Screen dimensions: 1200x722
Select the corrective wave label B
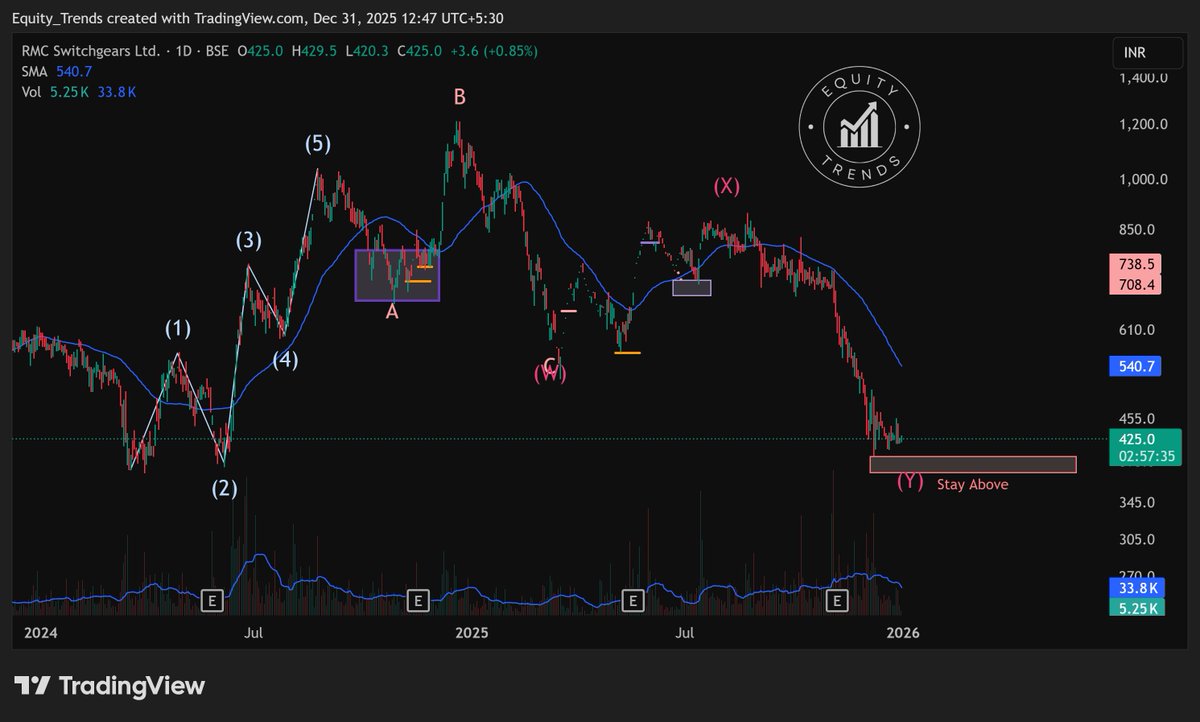[459, 97]
